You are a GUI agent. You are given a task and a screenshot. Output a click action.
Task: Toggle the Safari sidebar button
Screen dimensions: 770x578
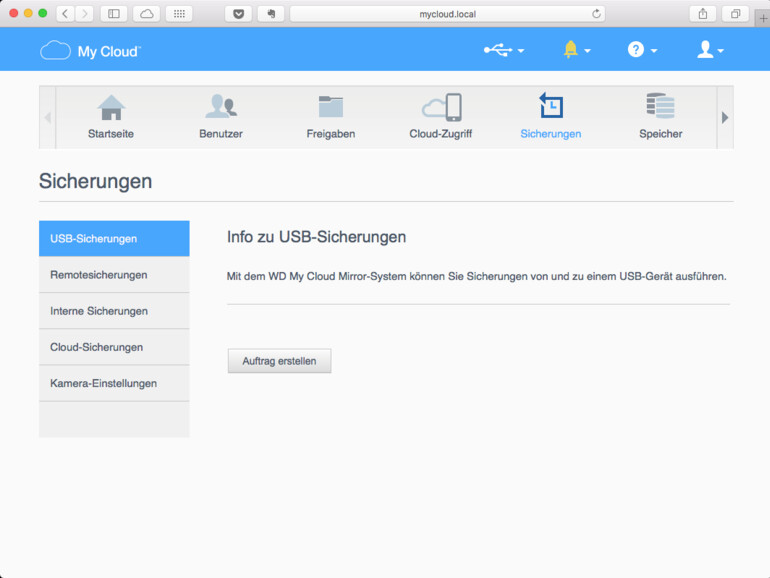[x=114, y=14]
